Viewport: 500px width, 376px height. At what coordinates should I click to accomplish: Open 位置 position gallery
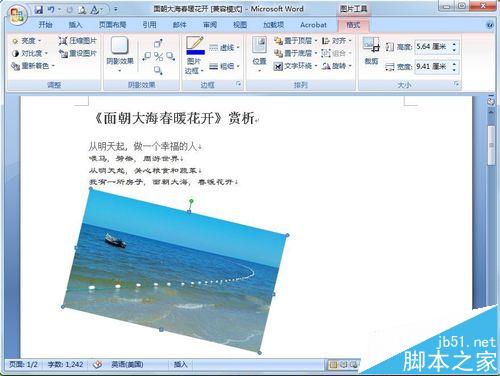pyautogui.click(x=259, y=54)
